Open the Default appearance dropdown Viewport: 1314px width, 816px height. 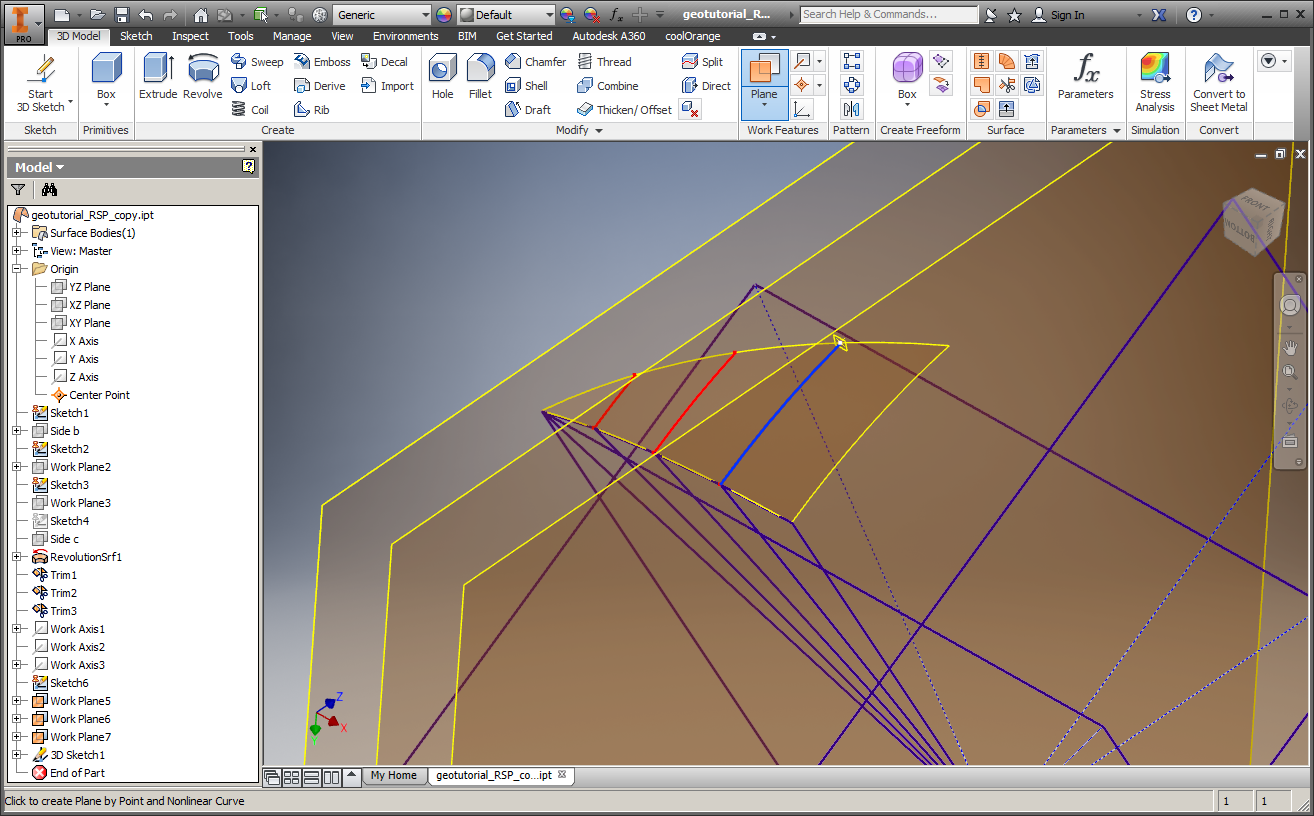(548, 15)
